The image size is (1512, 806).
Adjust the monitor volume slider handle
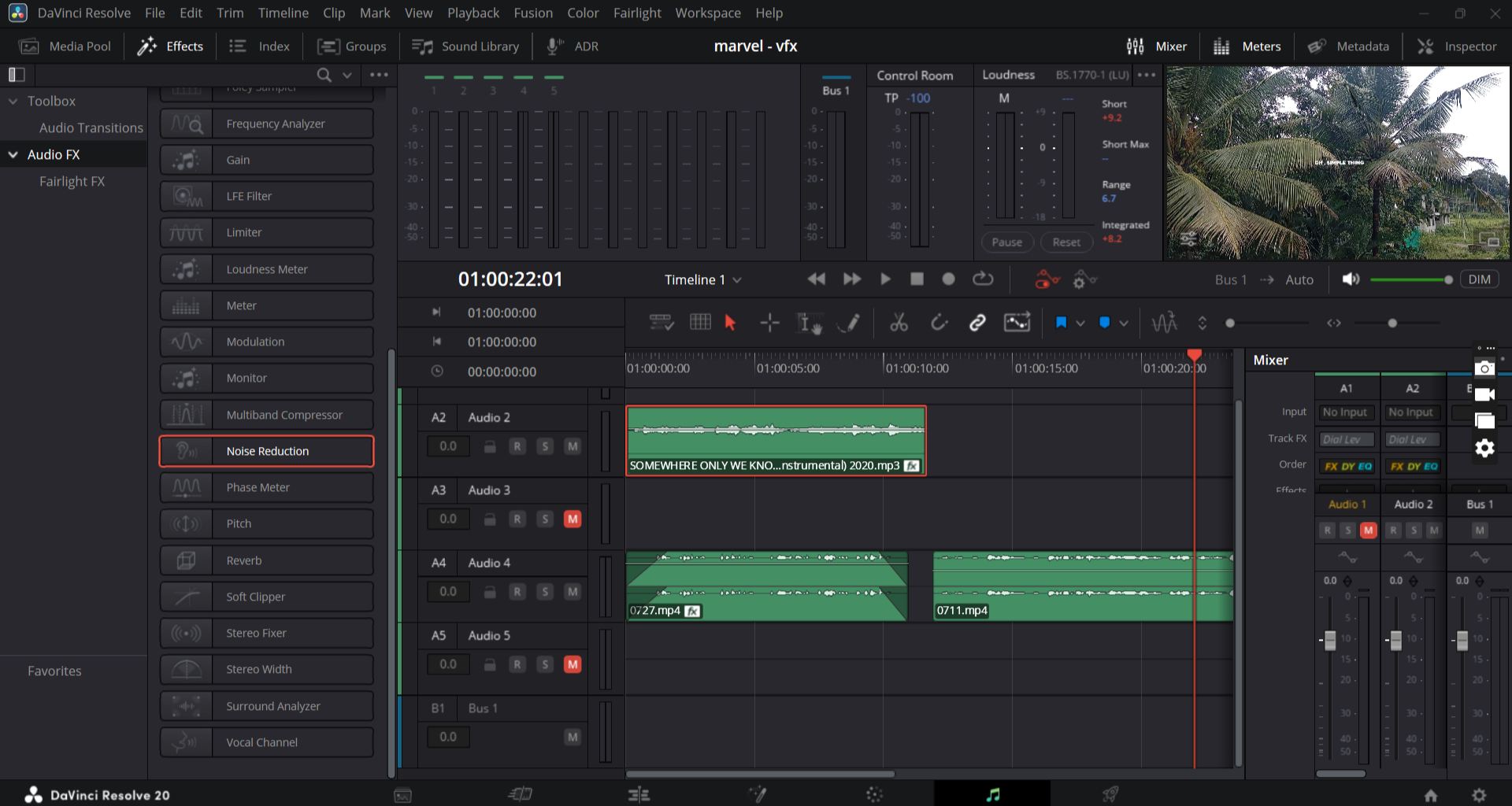point(1448,279)
